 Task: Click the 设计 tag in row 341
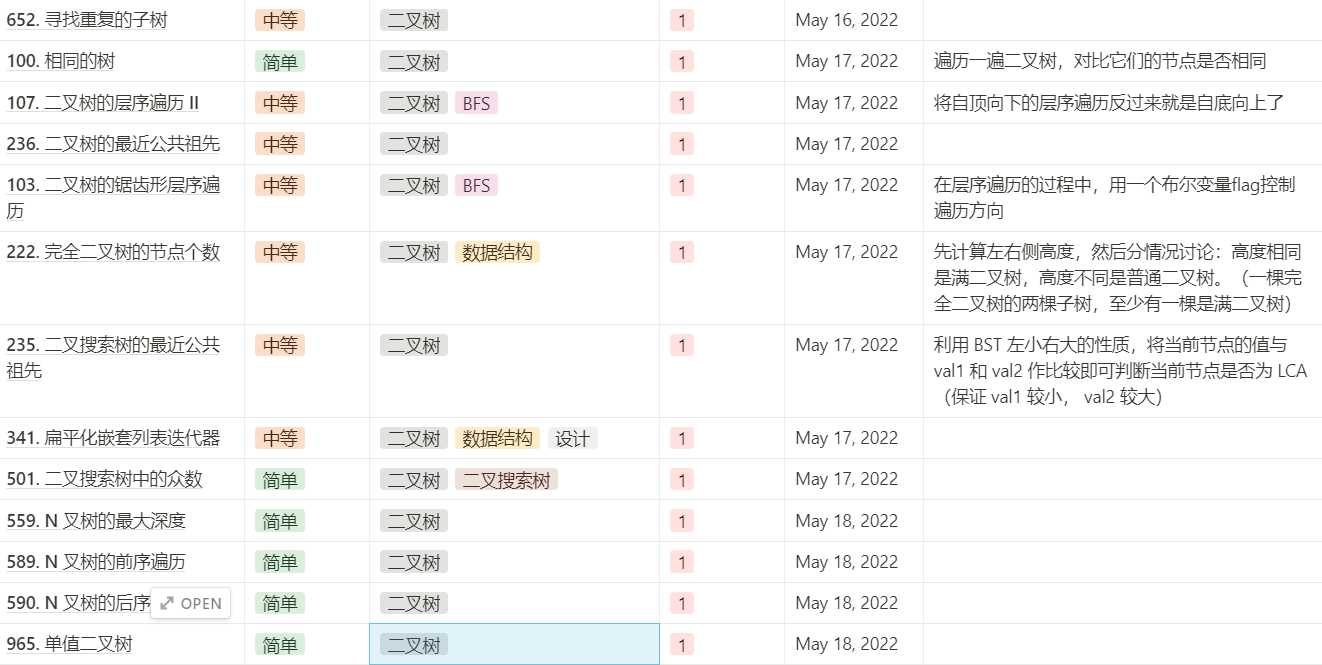click(x=572, y=438)
